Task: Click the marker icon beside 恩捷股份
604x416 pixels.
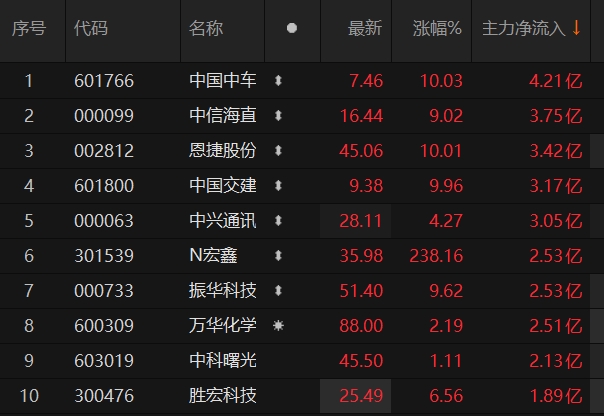Action: (x=279, y=151)
